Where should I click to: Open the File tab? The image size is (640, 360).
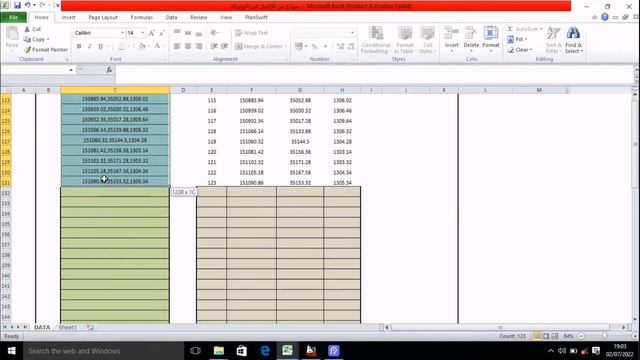click(x=13, y=18)
